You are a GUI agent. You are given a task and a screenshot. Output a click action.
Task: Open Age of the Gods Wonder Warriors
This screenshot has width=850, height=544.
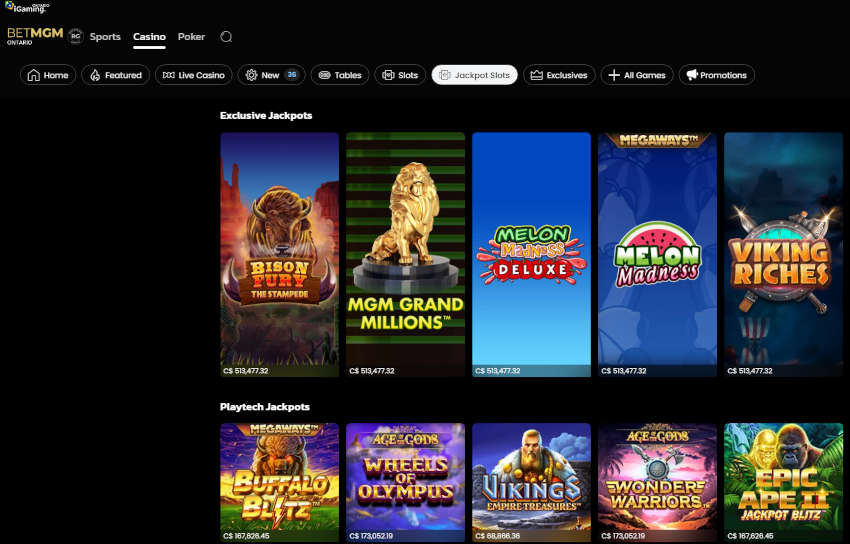click(x=657, y=483)
